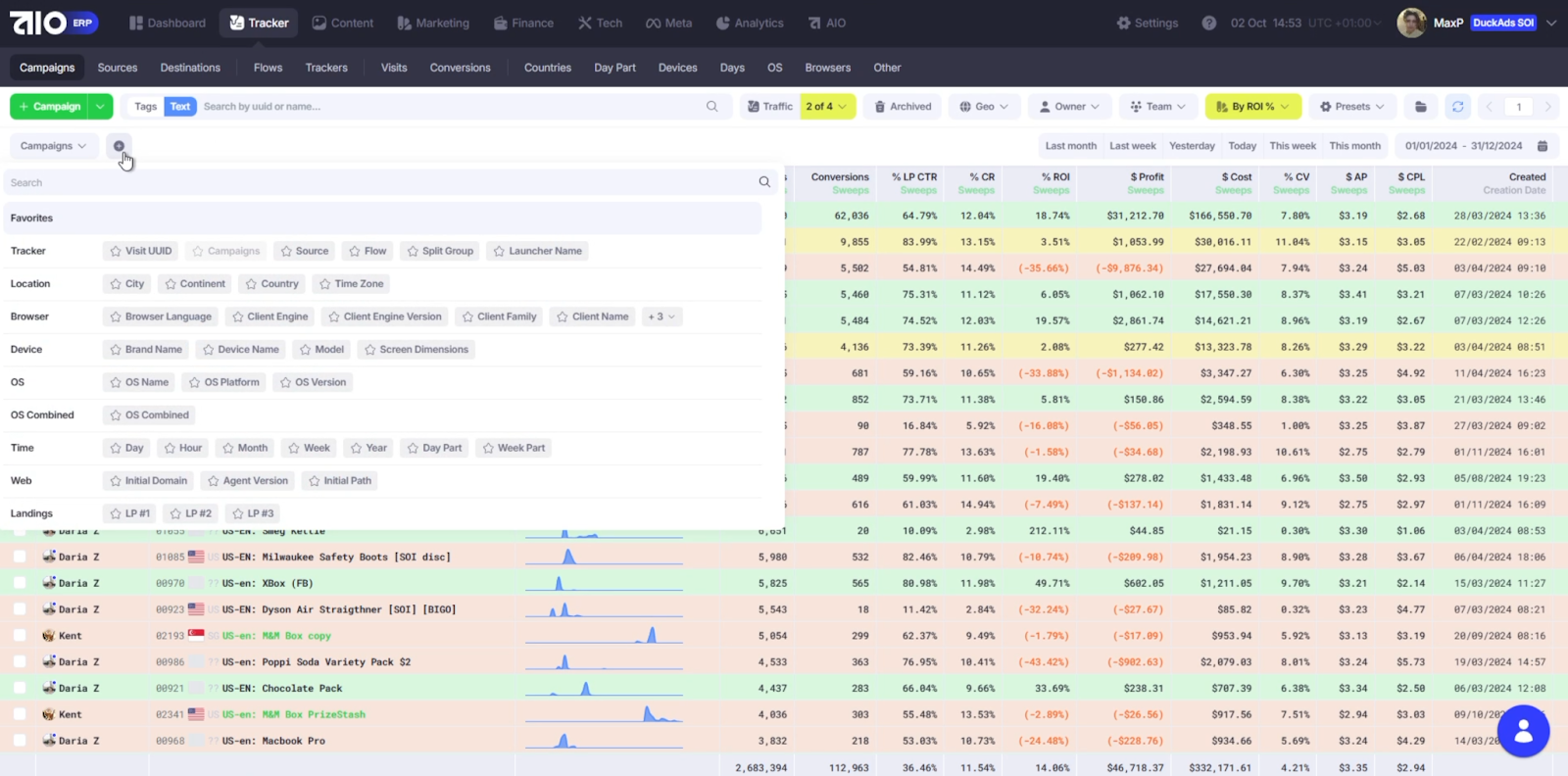Open the Analytics menu in top navigation
This screenshot has height=776, width=1568.
click(x=750, y=23)
